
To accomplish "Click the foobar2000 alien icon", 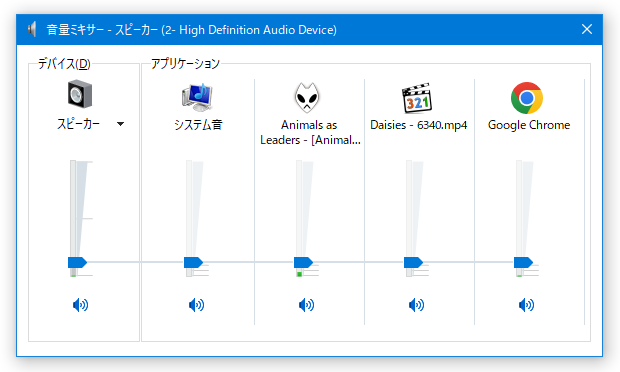I will pos(307,97).
